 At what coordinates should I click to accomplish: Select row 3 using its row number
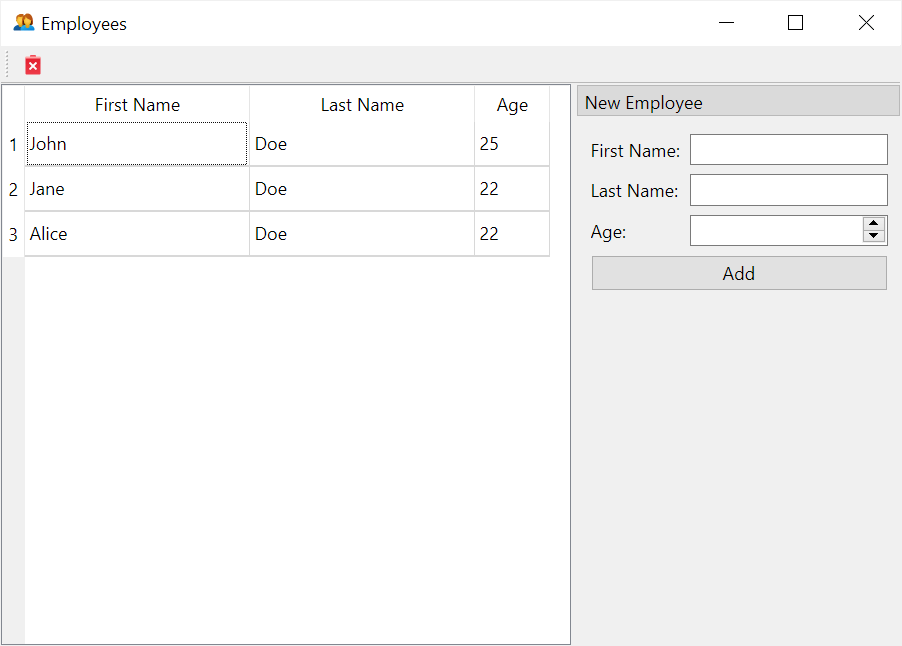click(x=12, y=233)
